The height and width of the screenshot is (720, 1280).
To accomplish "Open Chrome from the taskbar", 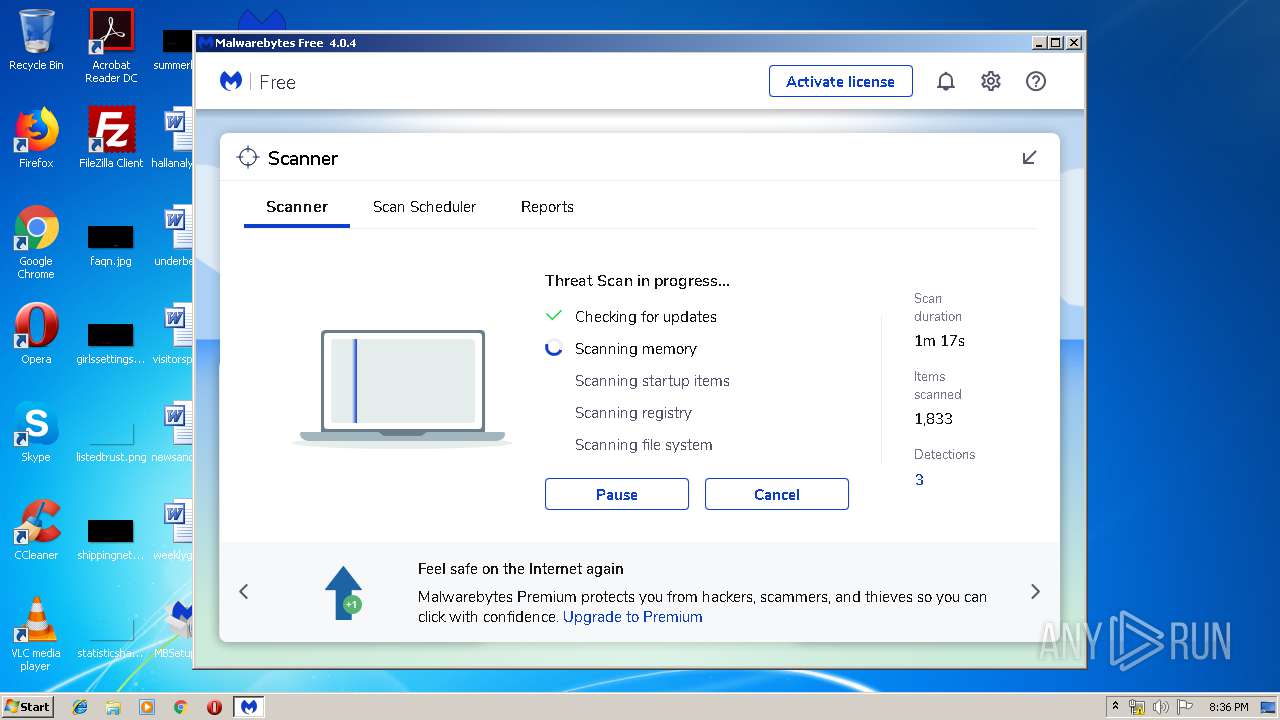I will pyautogui.click(x=181, y=707).
